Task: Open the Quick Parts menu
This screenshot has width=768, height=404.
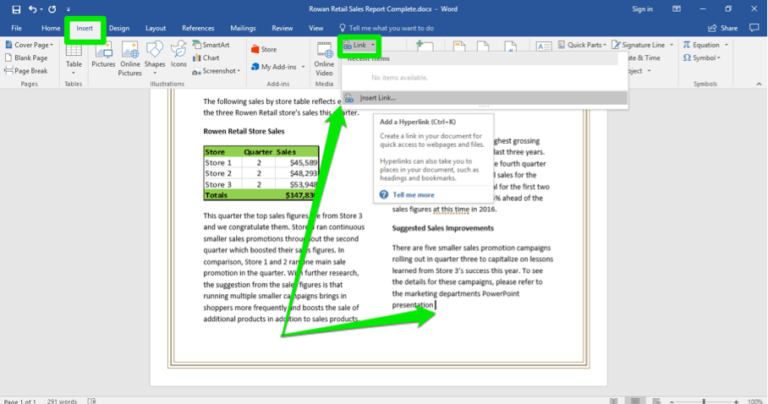Action: tap(581, 45)
